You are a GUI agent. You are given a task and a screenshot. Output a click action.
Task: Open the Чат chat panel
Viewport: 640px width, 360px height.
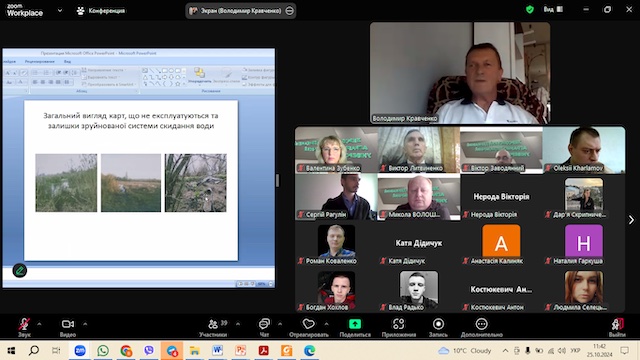[264, 327]
